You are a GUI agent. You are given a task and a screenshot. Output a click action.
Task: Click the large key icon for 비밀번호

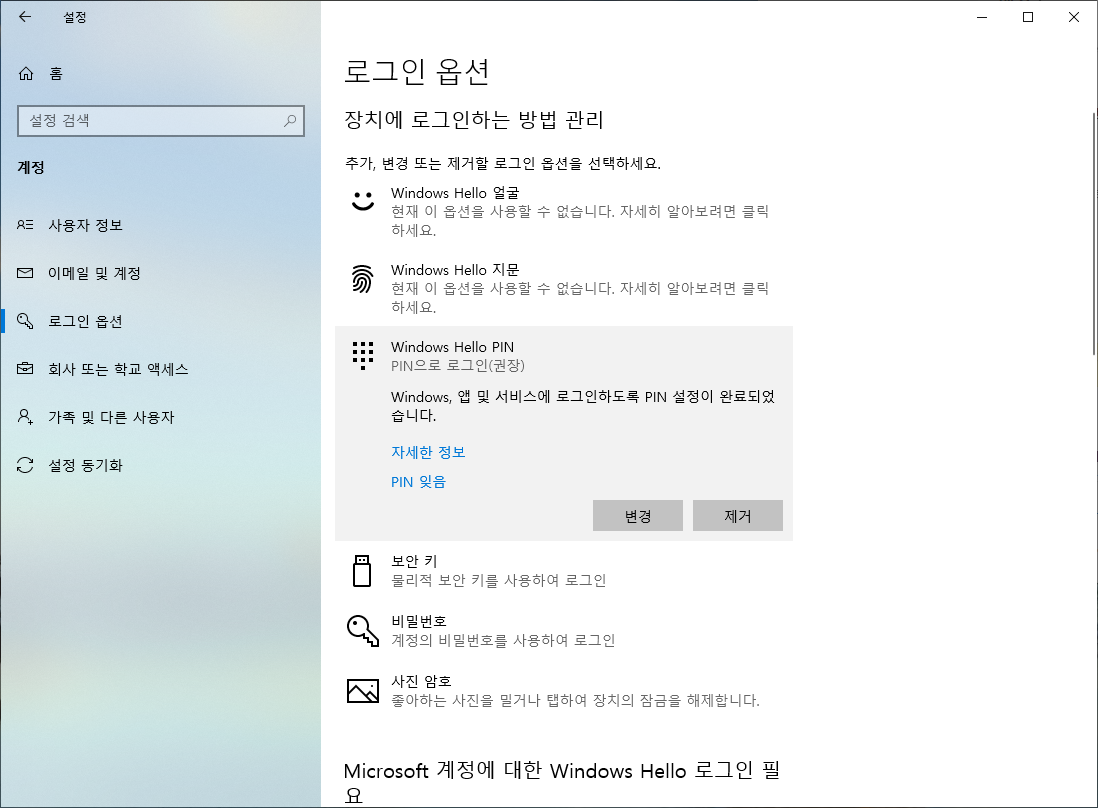click(363, 630)
